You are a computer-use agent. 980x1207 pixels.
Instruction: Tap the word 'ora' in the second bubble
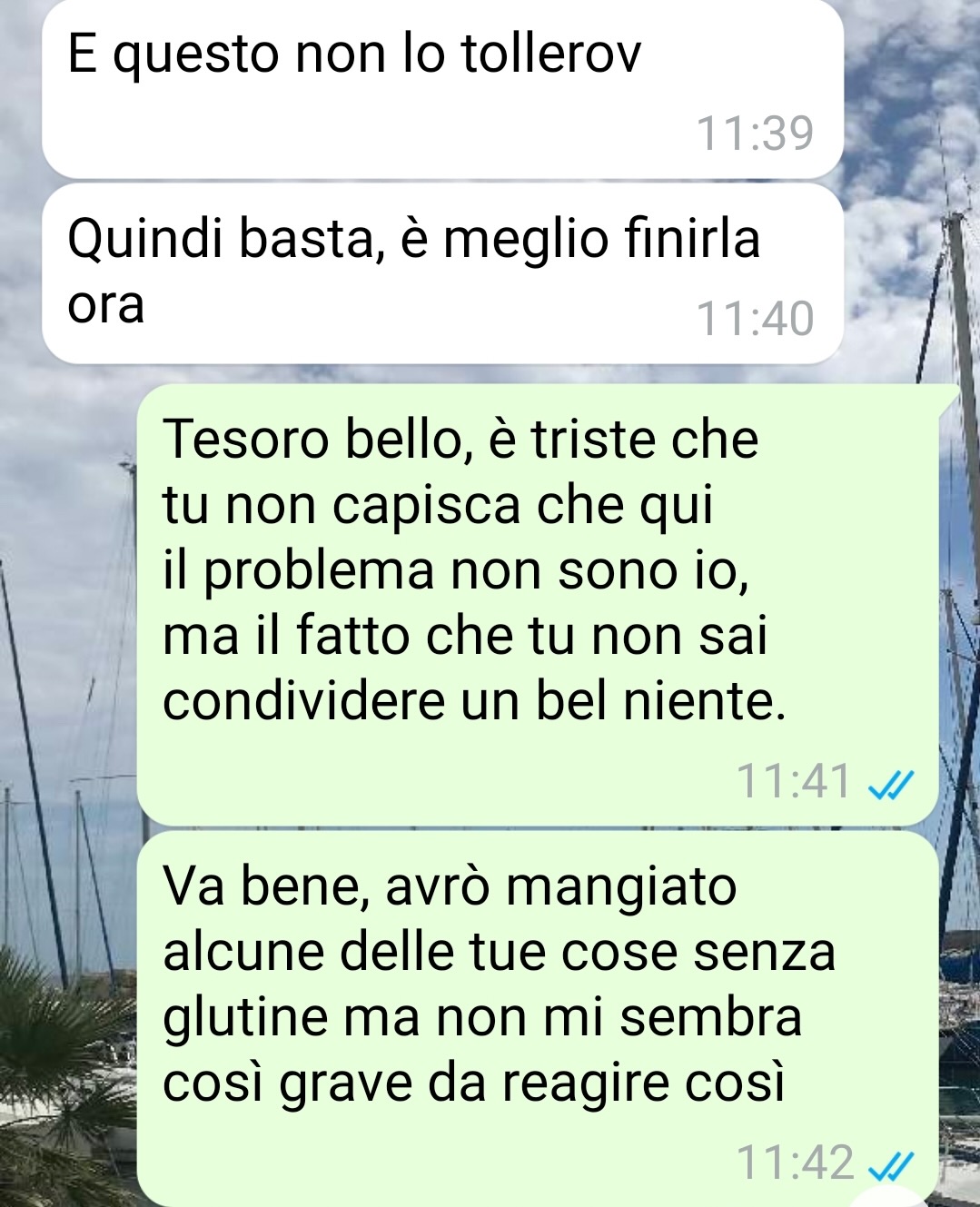coord(106,306)
